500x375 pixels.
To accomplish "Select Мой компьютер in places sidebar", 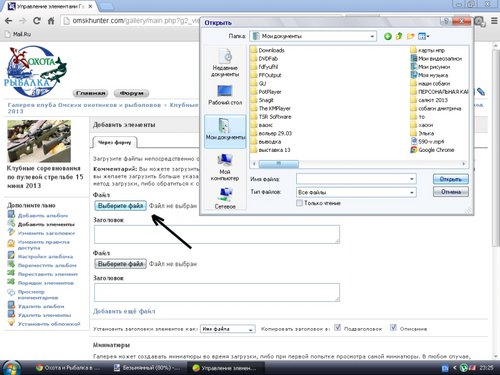I will (x=225, y=167).
